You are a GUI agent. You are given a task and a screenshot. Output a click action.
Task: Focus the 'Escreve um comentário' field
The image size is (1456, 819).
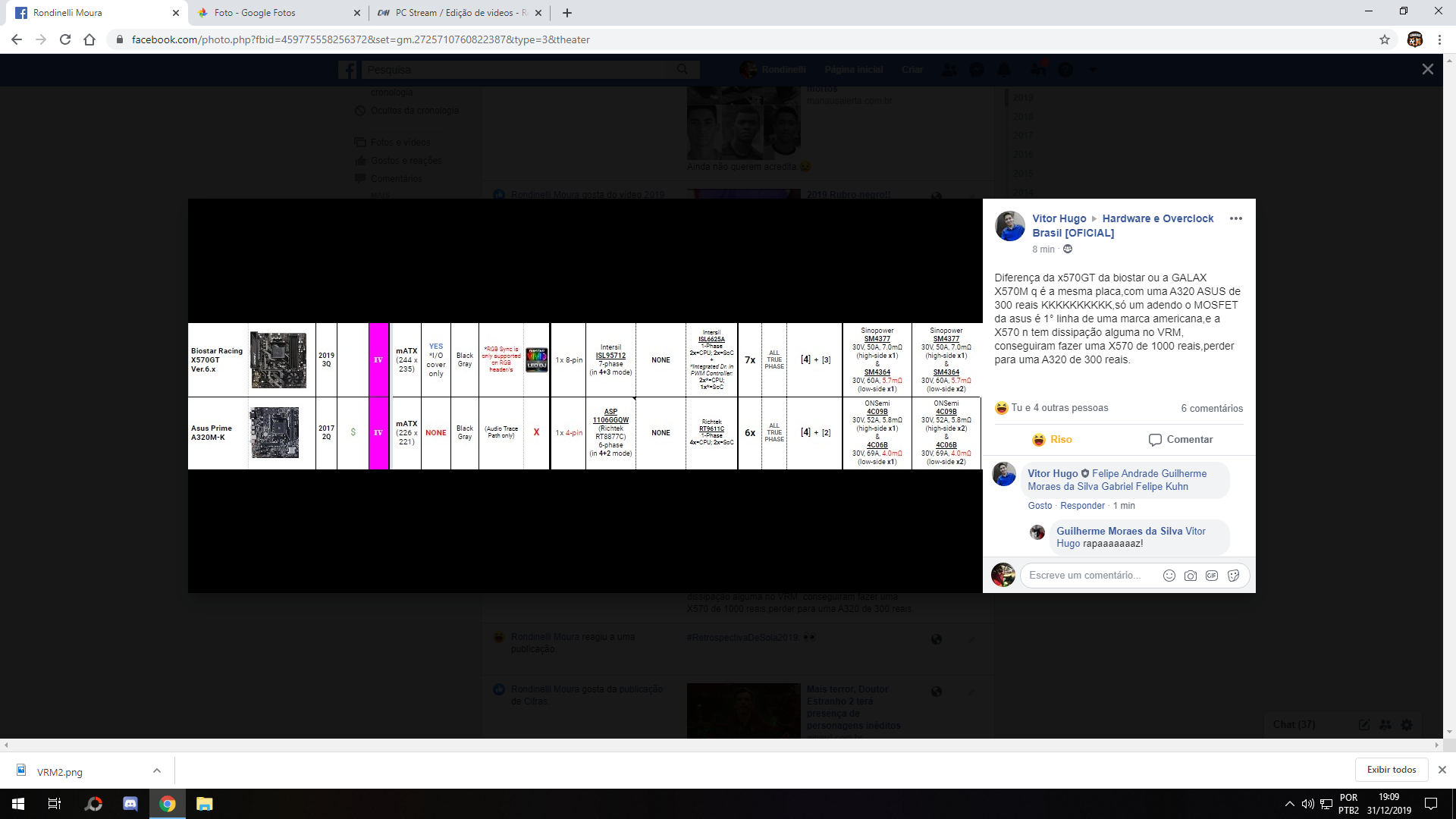1085,576
